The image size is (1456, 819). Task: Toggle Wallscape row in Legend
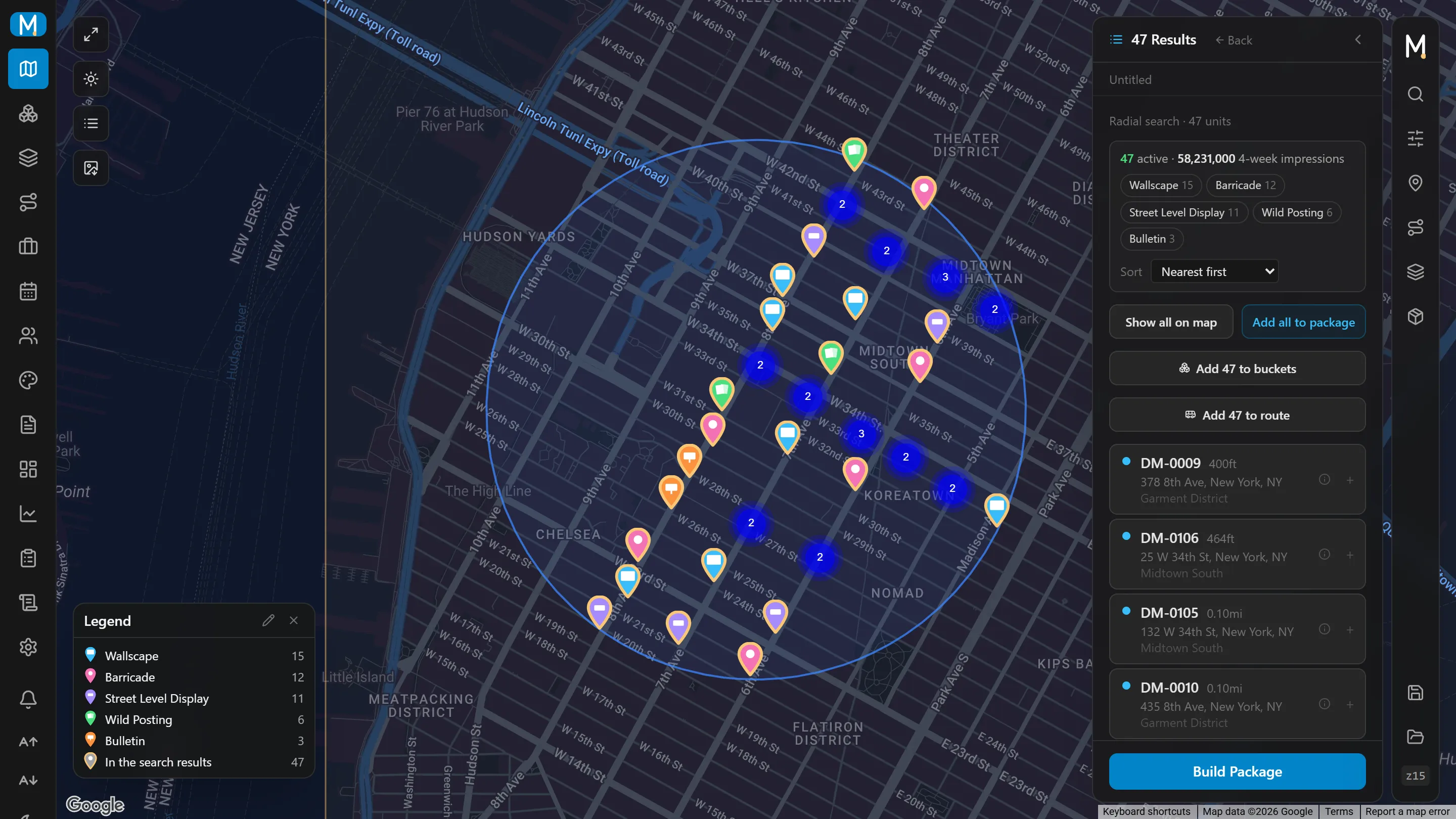pyautogui.click(x=194, y=656)
